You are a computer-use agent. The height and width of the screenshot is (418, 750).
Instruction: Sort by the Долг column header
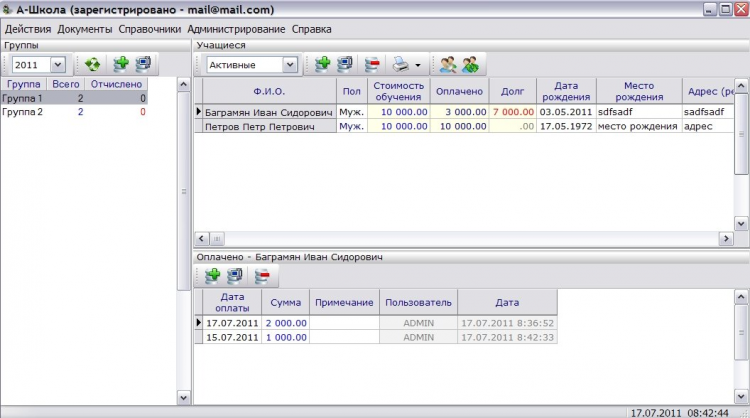(512, 91)
